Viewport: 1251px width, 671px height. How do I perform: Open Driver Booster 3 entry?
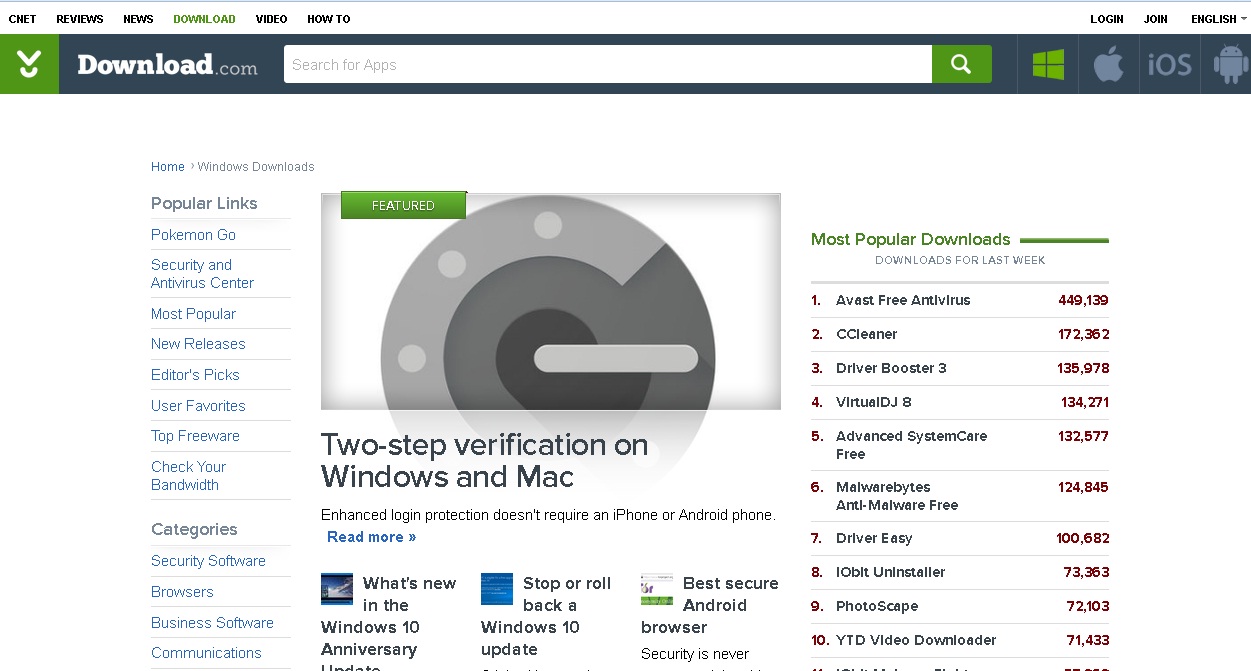pos(891,368)
